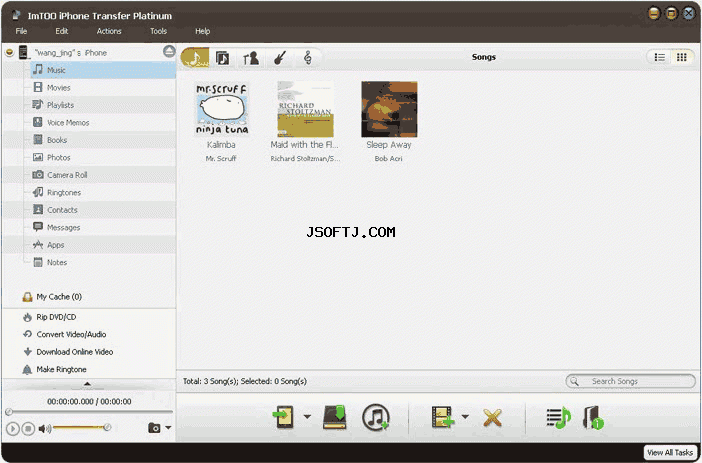Adjust the volume slider
Image resolution: width=702 pixels, height=463 pixels.
tap(81, 428)
